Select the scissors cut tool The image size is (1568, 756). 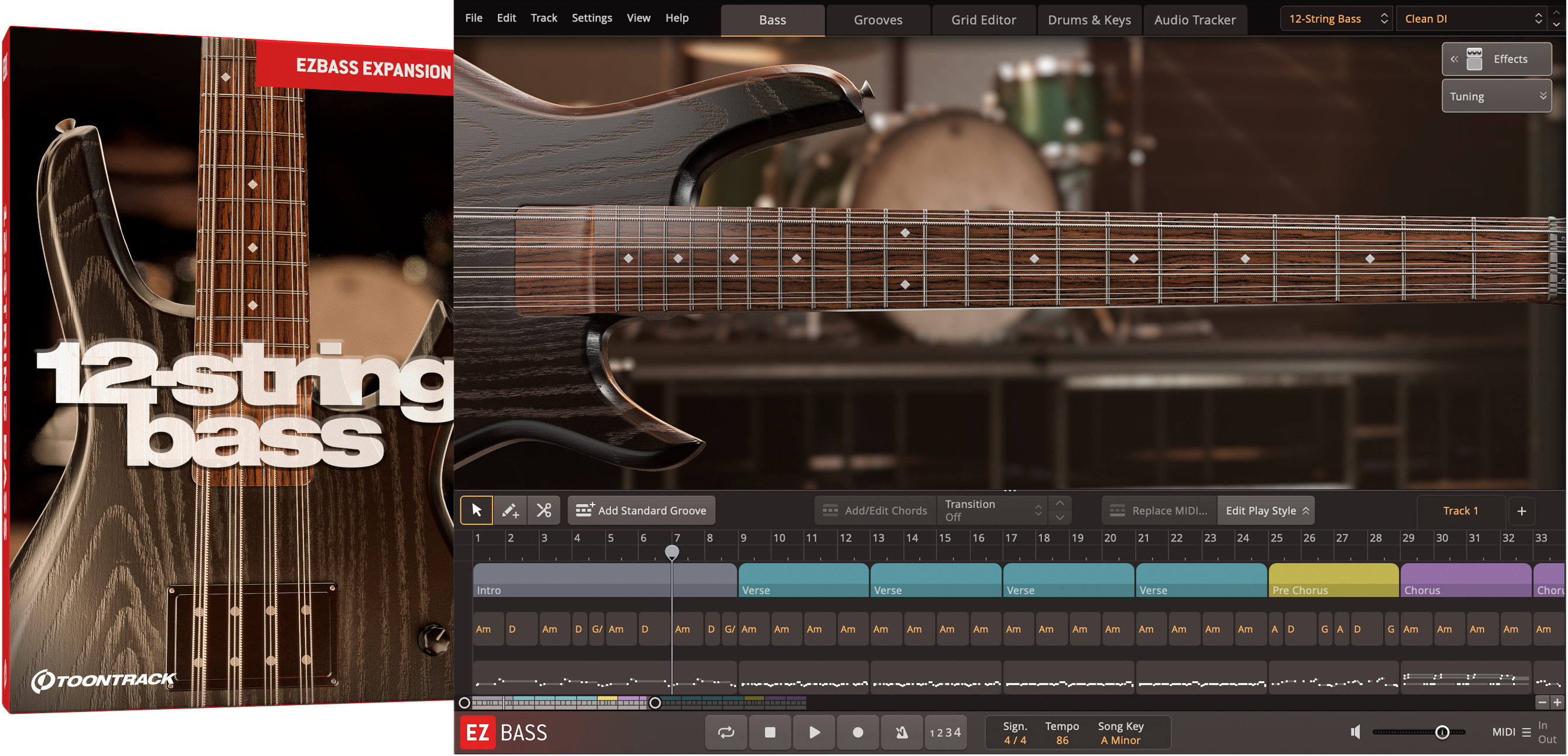[544, 510]
